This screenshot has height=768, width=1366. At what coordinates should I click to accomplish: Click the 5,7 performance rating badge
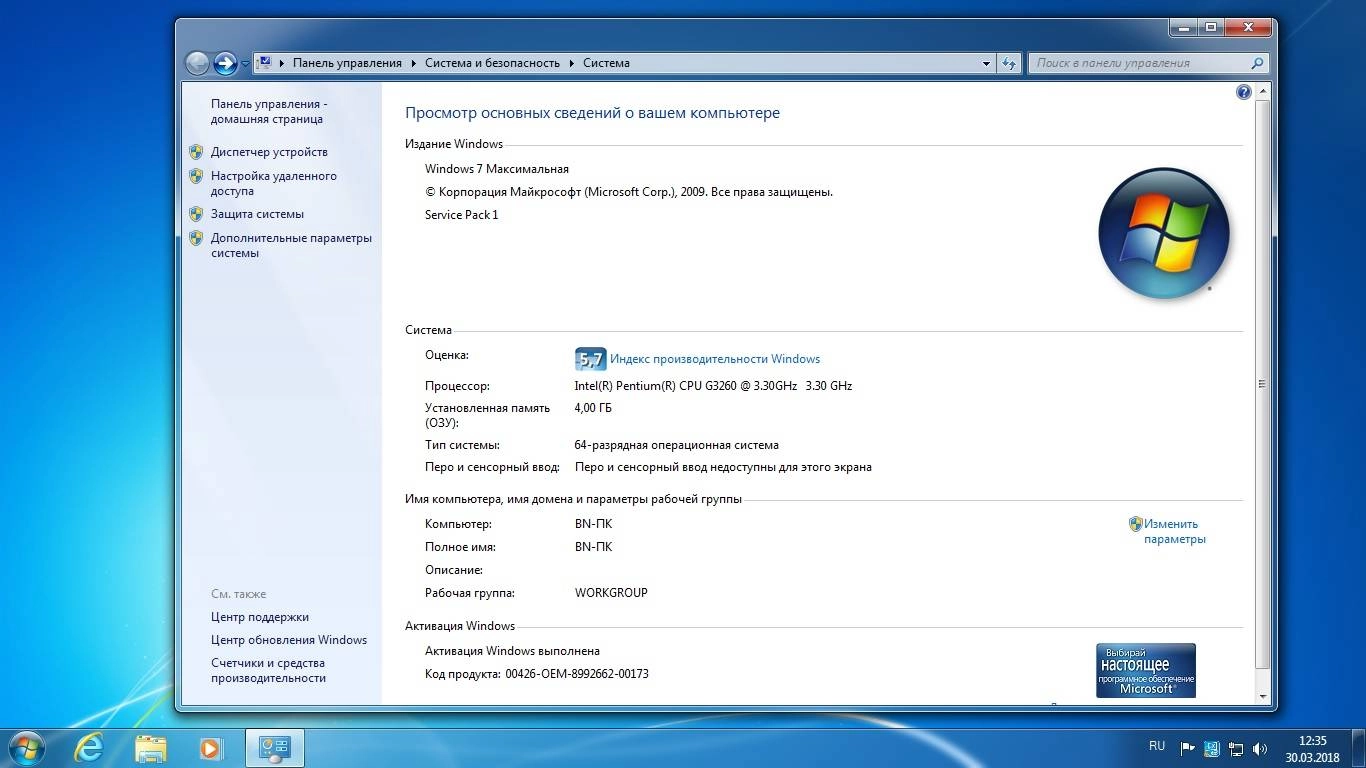590,359
